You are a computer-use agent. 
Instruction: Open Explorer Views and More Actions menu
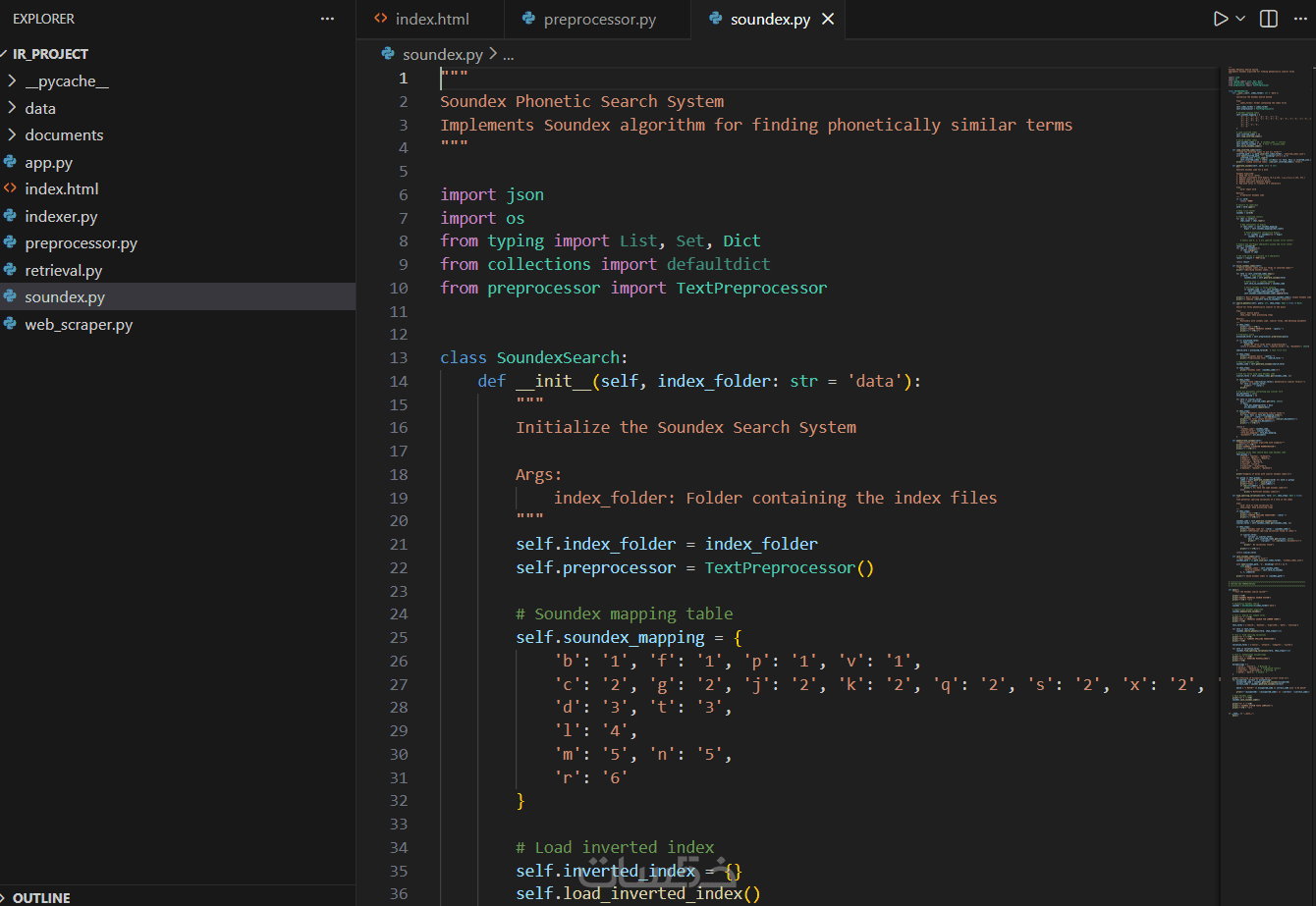[327, 19]
